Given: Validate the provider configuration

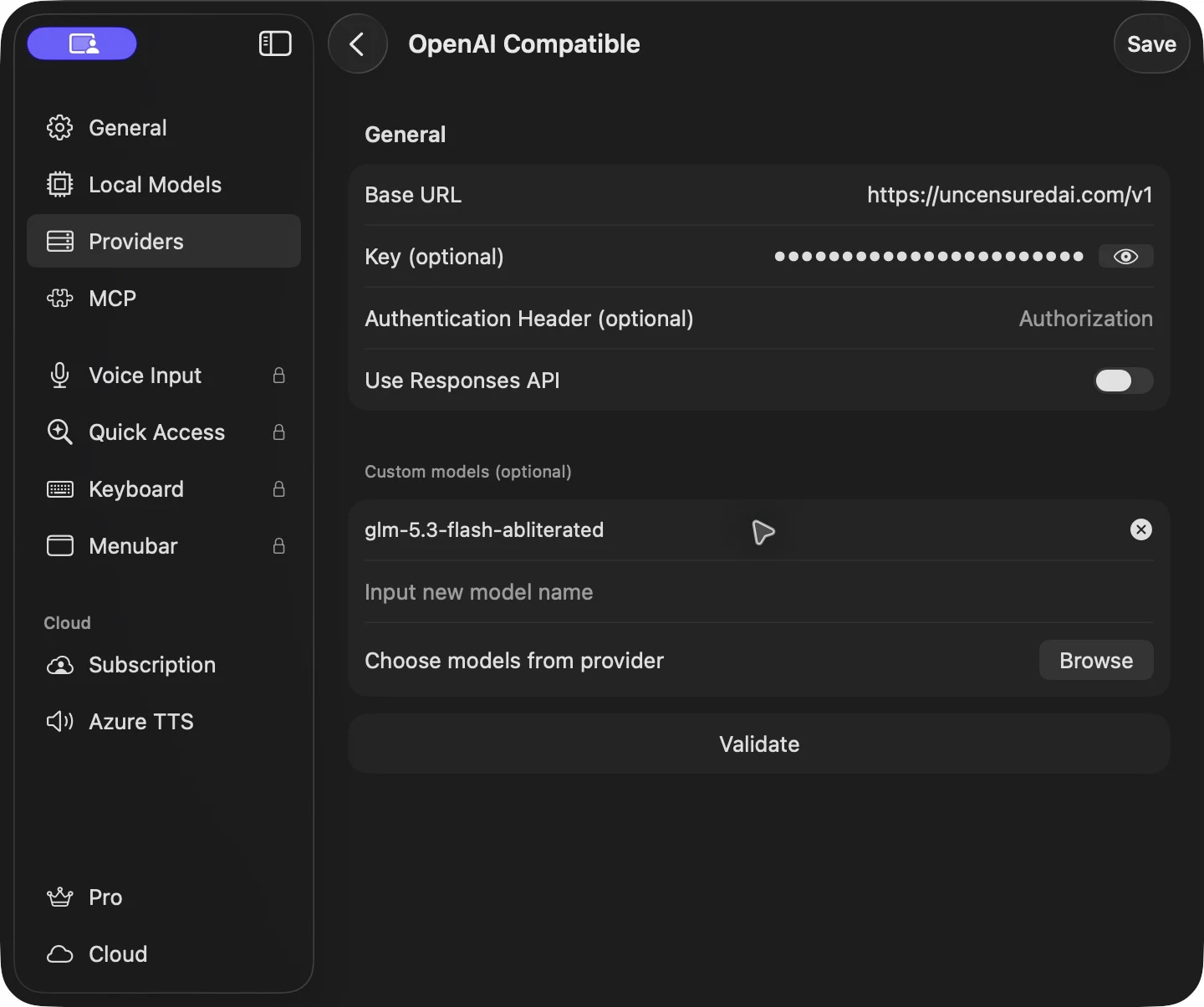Looking at the screenshot, I should pyautogui.click(x=758, y=744).
